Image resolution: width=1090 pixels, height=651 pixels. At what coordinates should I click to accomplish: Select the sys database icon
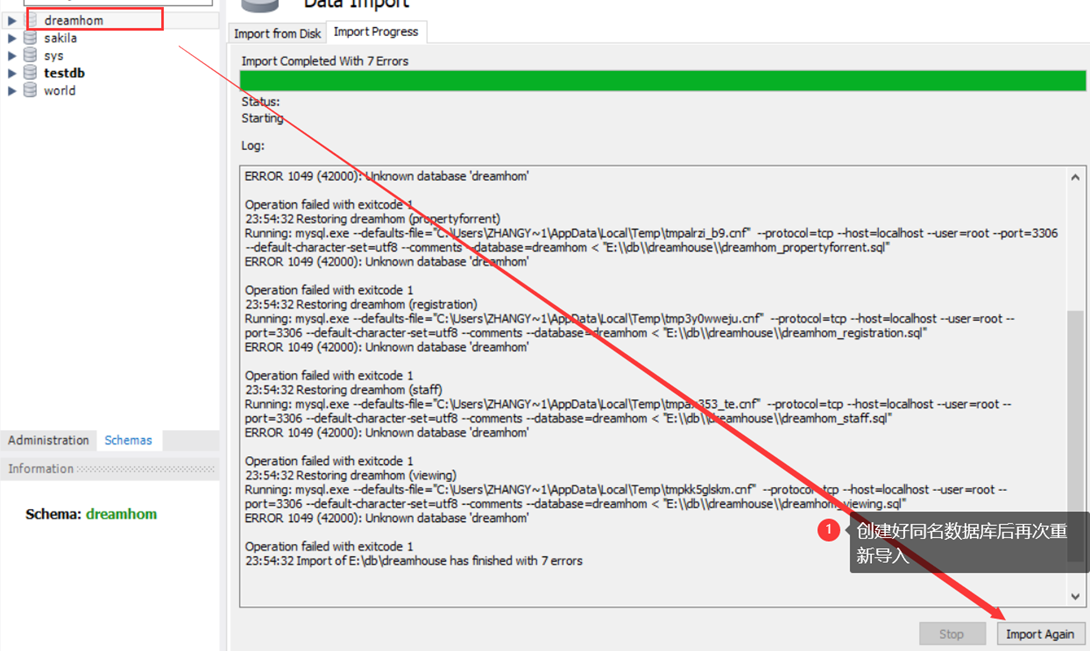click(30, 55)
